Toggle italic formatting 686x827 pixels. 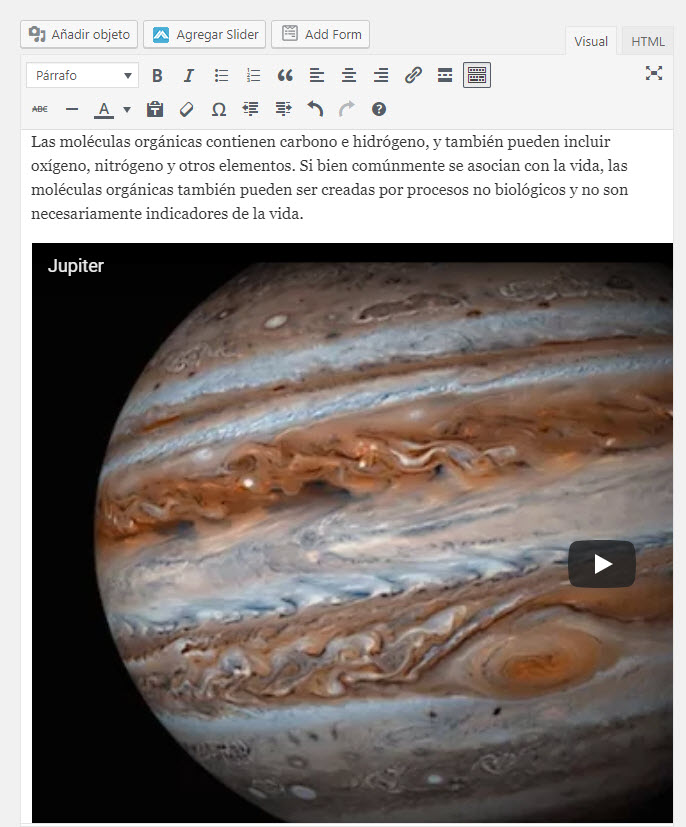tap(188, 75)
